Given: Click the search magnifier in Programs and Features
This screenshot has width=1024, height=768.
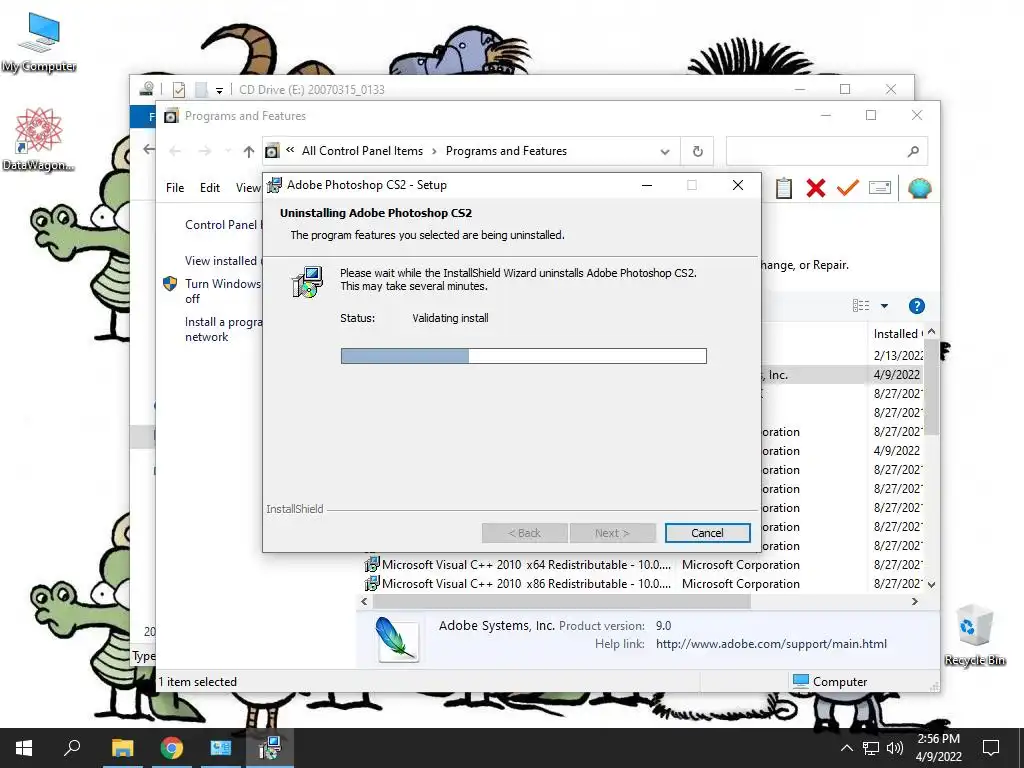Looking at the screenshot, I should click(x=913, y=152).
